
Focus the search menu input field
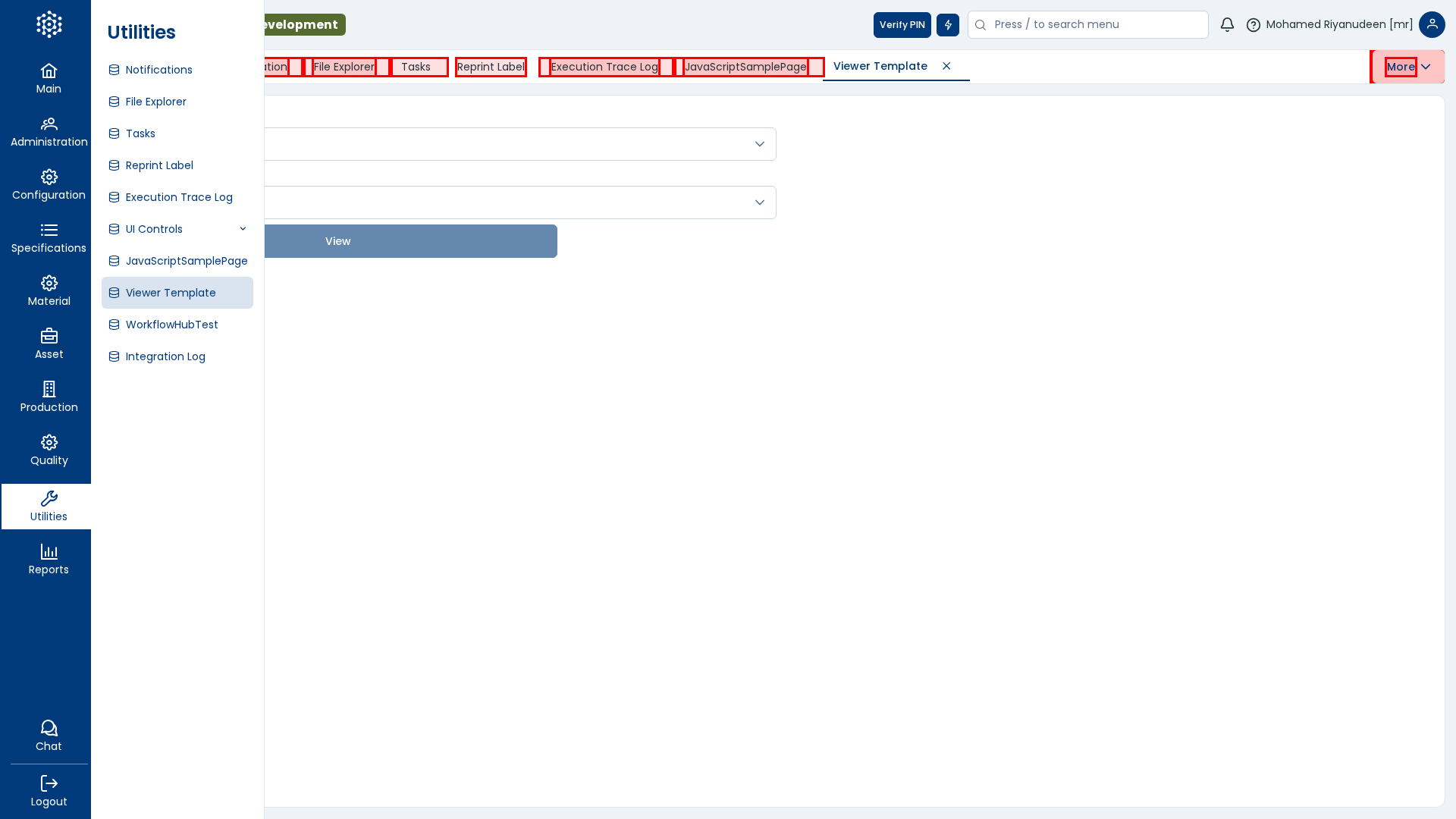click(x=1096, y=25)
